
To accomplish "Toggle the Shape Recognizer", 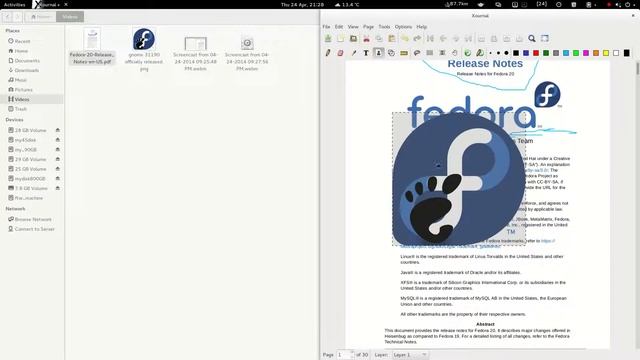I will pyautogui.click(x=391, y=53).
